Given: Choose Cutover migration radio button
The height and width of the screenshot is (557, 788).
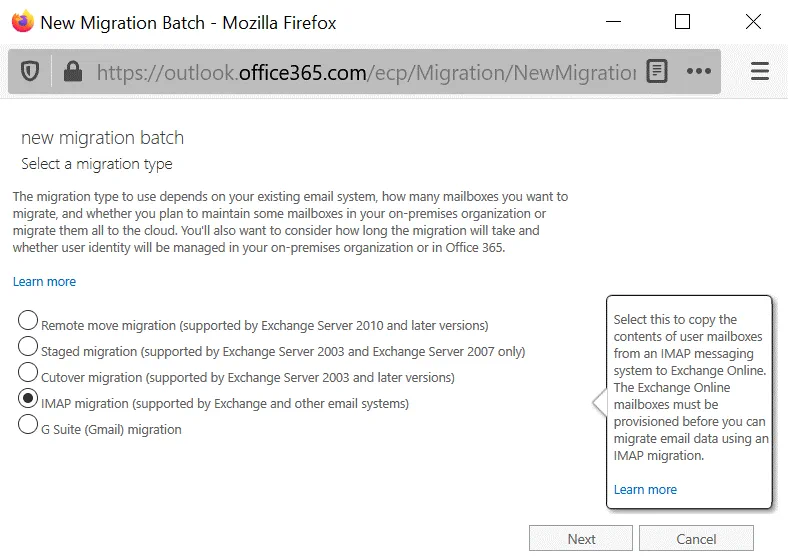Looking at the screenshot, I should pyautogui.click(x=28, y=373).
